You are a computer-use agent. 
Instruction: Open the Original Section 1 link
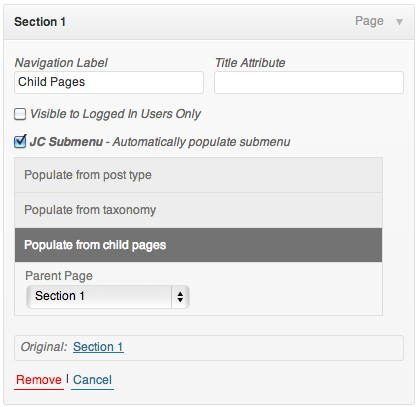[98, 347]
